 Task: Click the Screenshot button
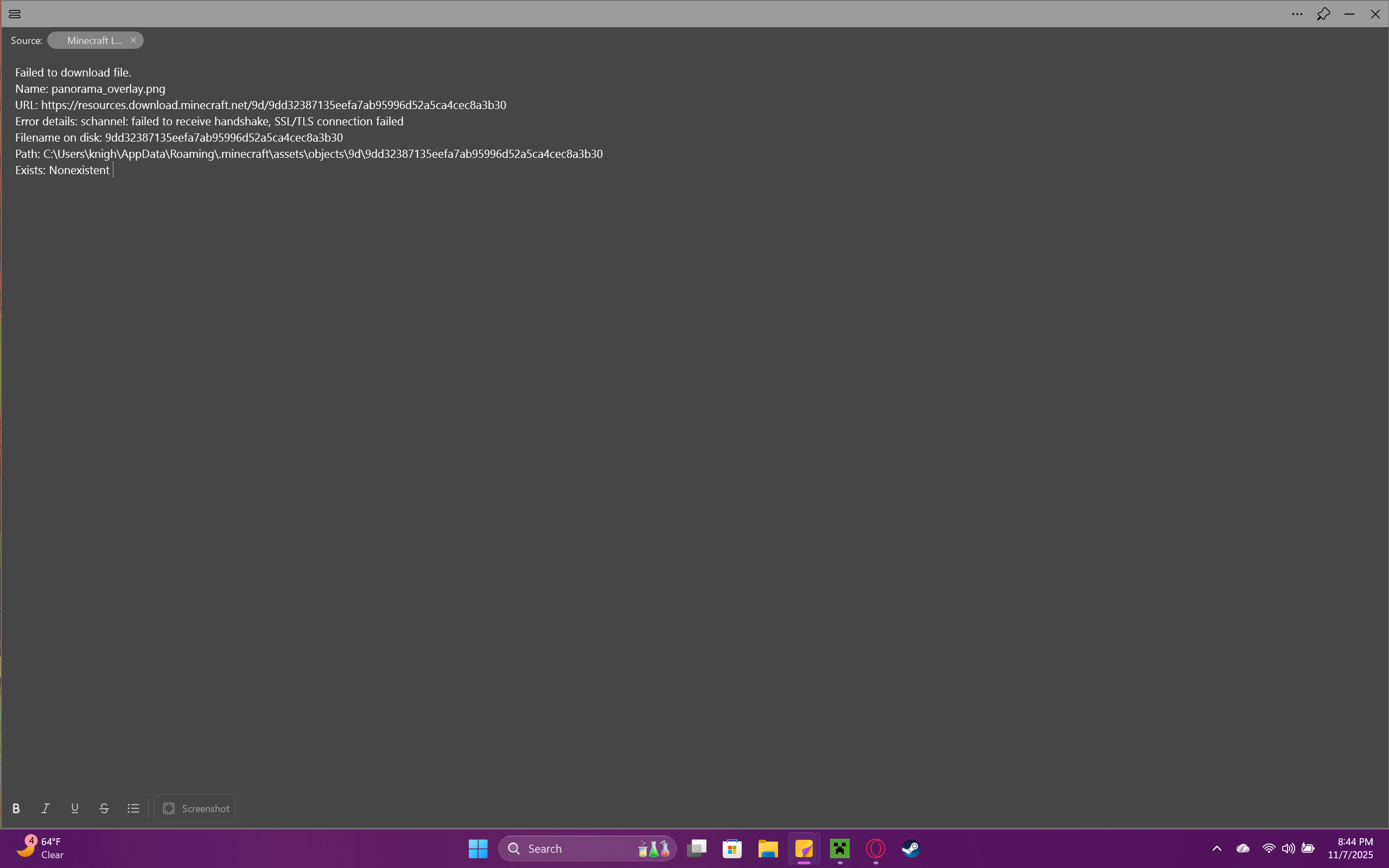point(195,808)
